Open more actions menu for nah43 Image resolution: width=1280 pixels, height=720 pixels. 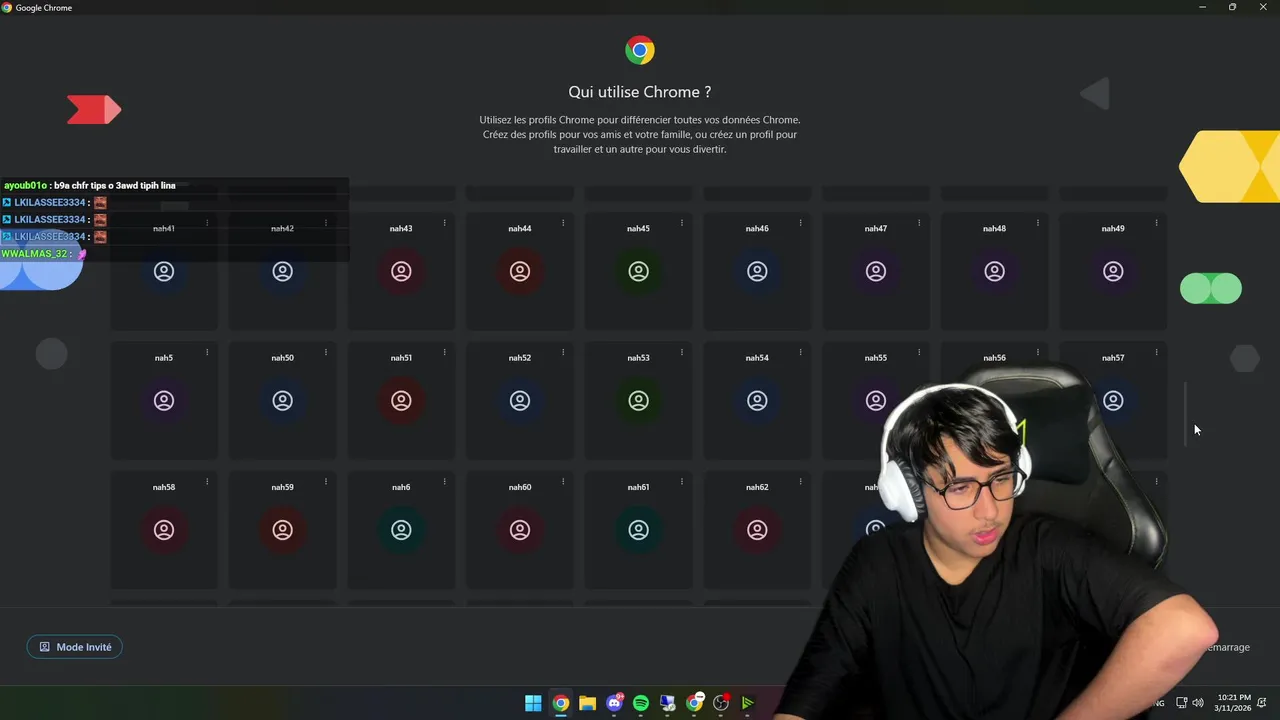(444, 223)
